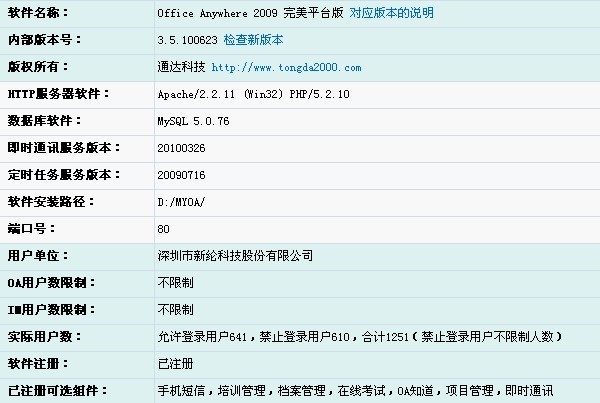Viewport: 600px width, 403px height.
Task: Select 不限制 in the IM用户数限制 row
Action: 176,310
